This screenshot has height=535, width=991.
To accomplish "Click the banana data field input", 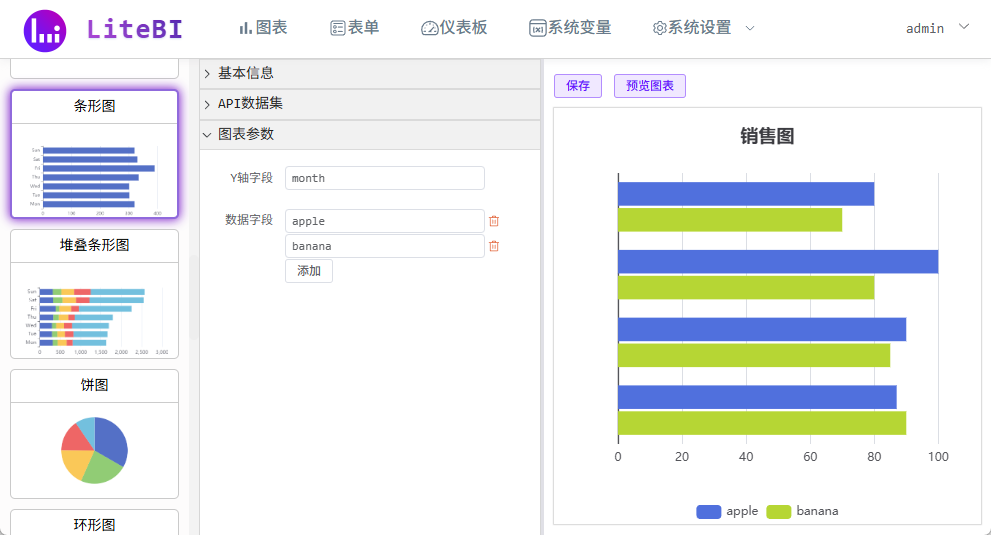I will [x=385, y=246].
